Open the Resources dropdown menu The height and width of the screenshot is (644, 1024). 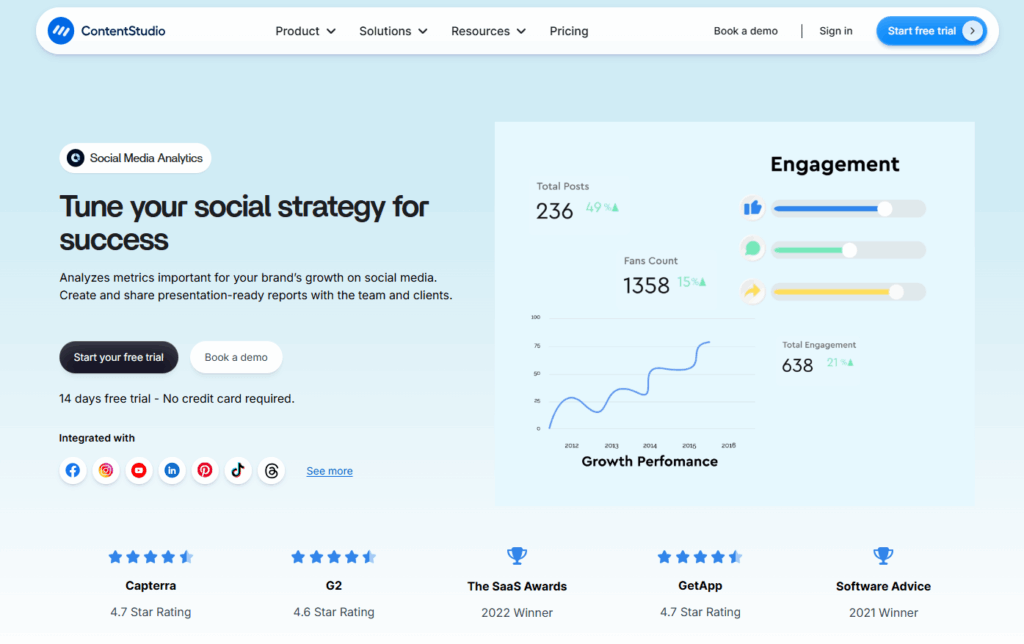[x=488, y=31]
